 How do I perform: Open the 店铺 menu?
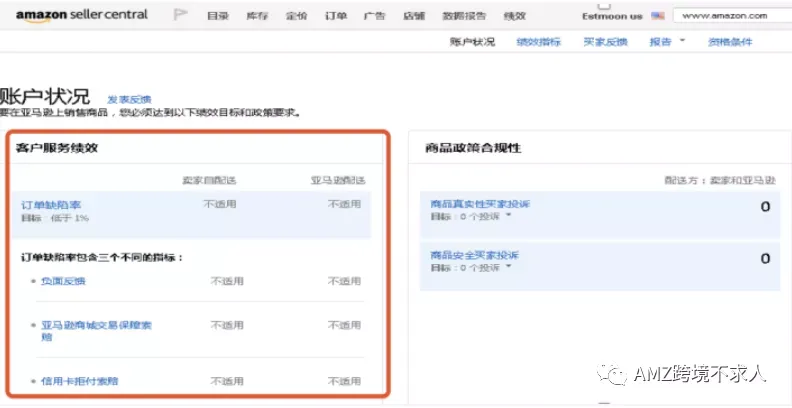tap(414, 16)
